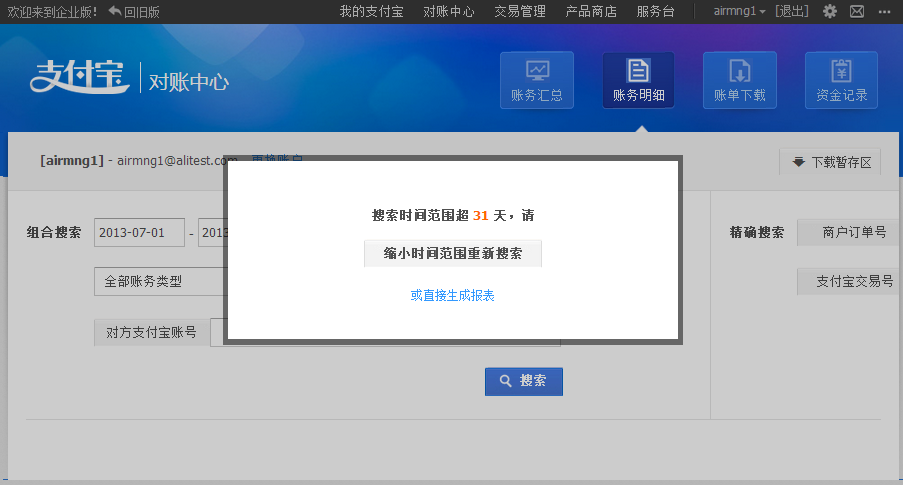Click the Alipay logo
903x485 pixels.
click(79, 77)
